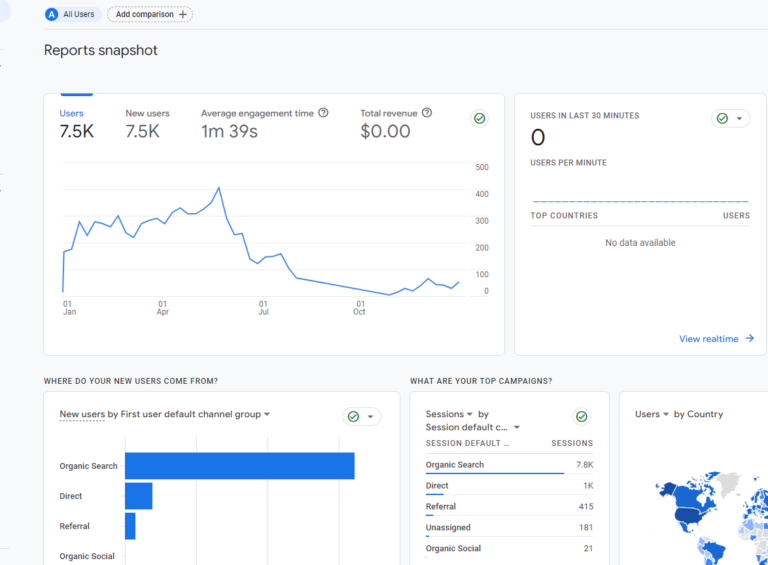
Task: Click the Direct bar in channel chart
Action: tap(139, 496)
